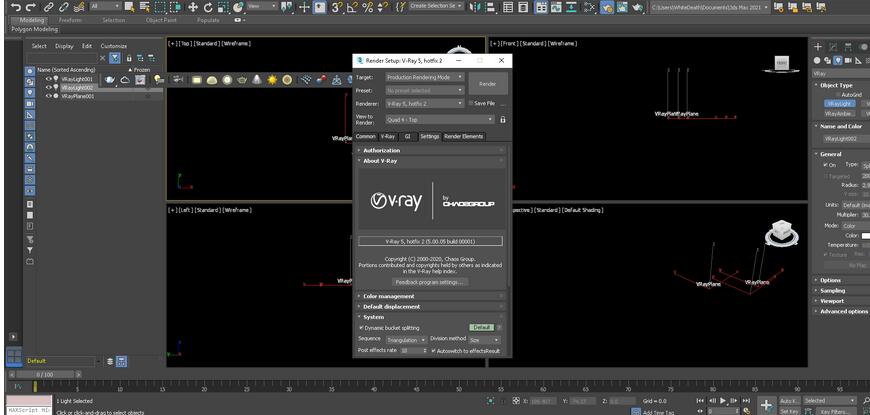Click the Angle Snap toggle icon
The image size is (870, 415).
[x=352, y=7]
